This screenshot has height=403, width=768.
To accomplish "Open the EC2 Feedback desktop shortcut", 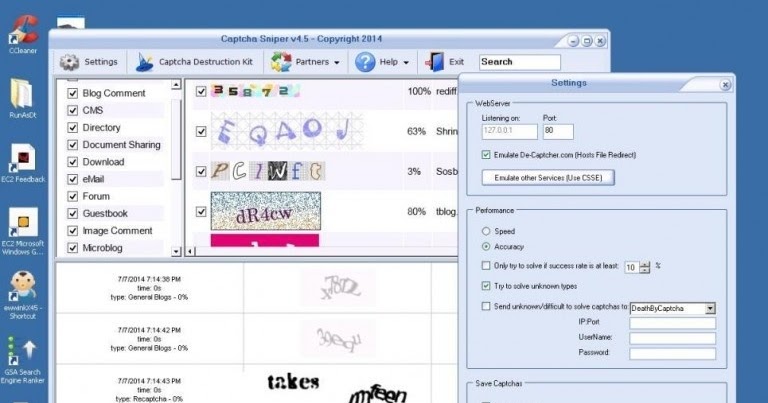I will pos(23,164).
